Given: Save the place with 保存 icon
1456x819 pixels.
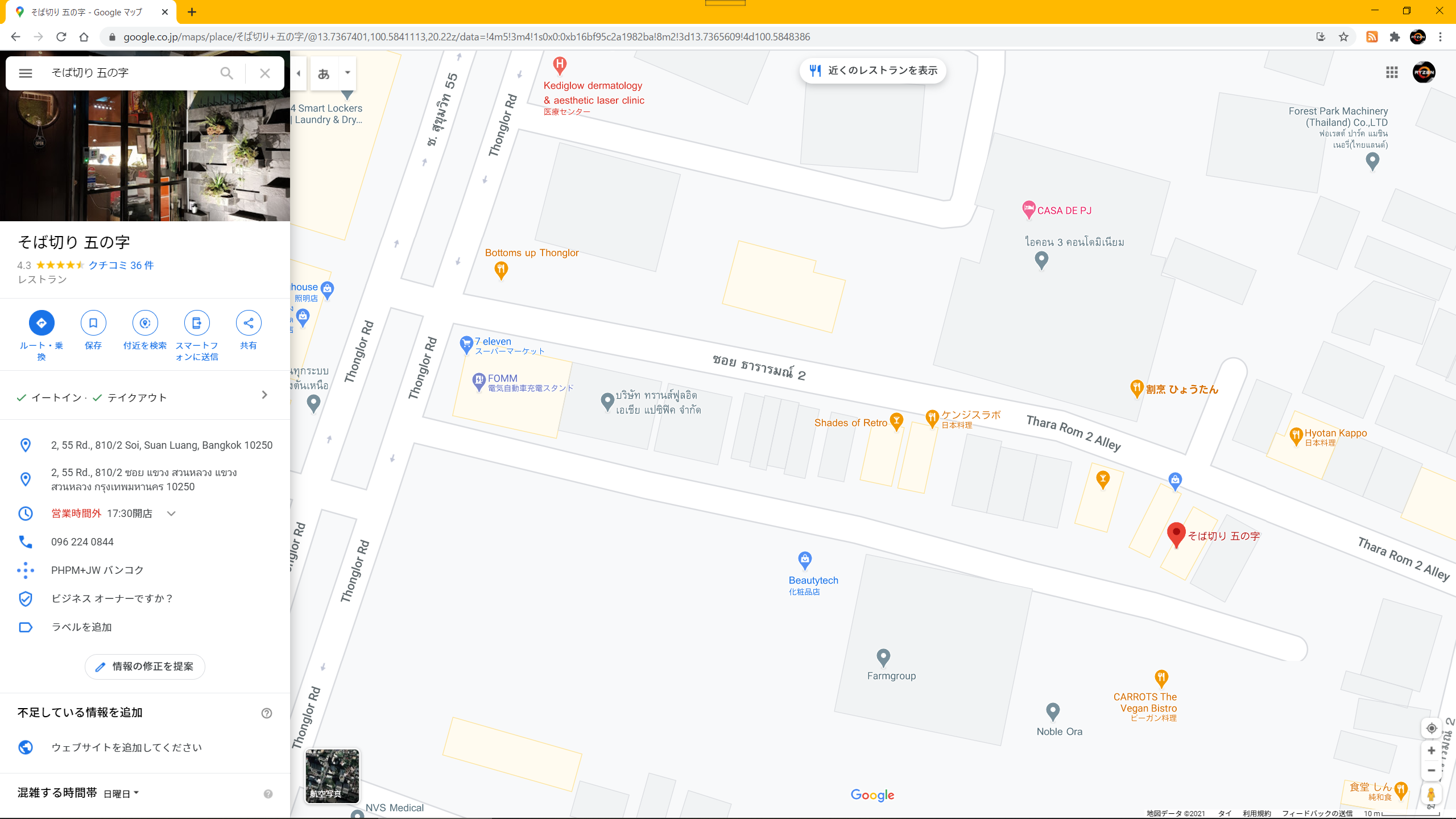Looking at the screenshot, I should coord(93,323).
